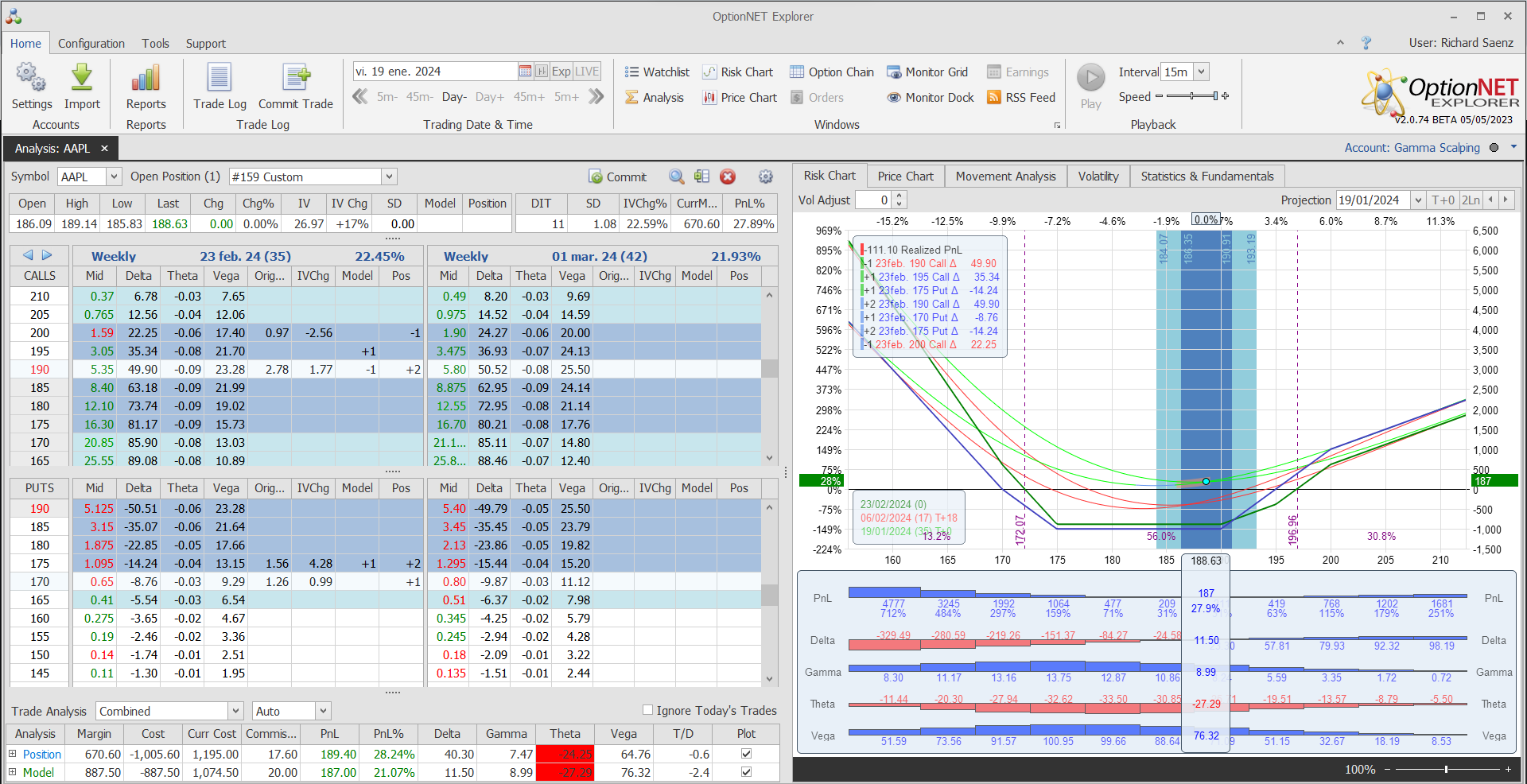Image resolution: width=1527 pixels, height=784 pixels.
Task: Switch to Statistics & Fundamentals tab
Action: click(x=1207, y=176)
